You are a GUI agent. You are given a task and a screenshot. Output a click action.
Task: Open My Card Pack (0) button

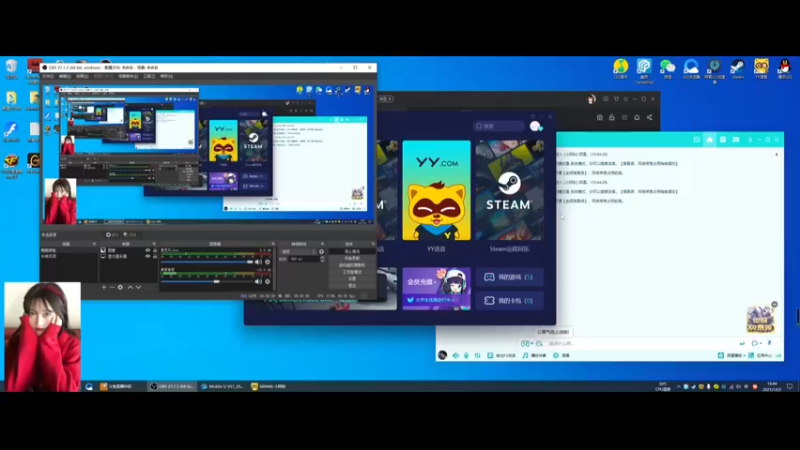(509, 301)
